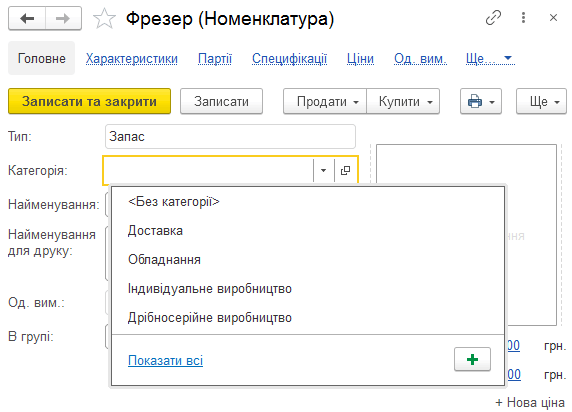Click the Записати button

[x=221, y=101]
